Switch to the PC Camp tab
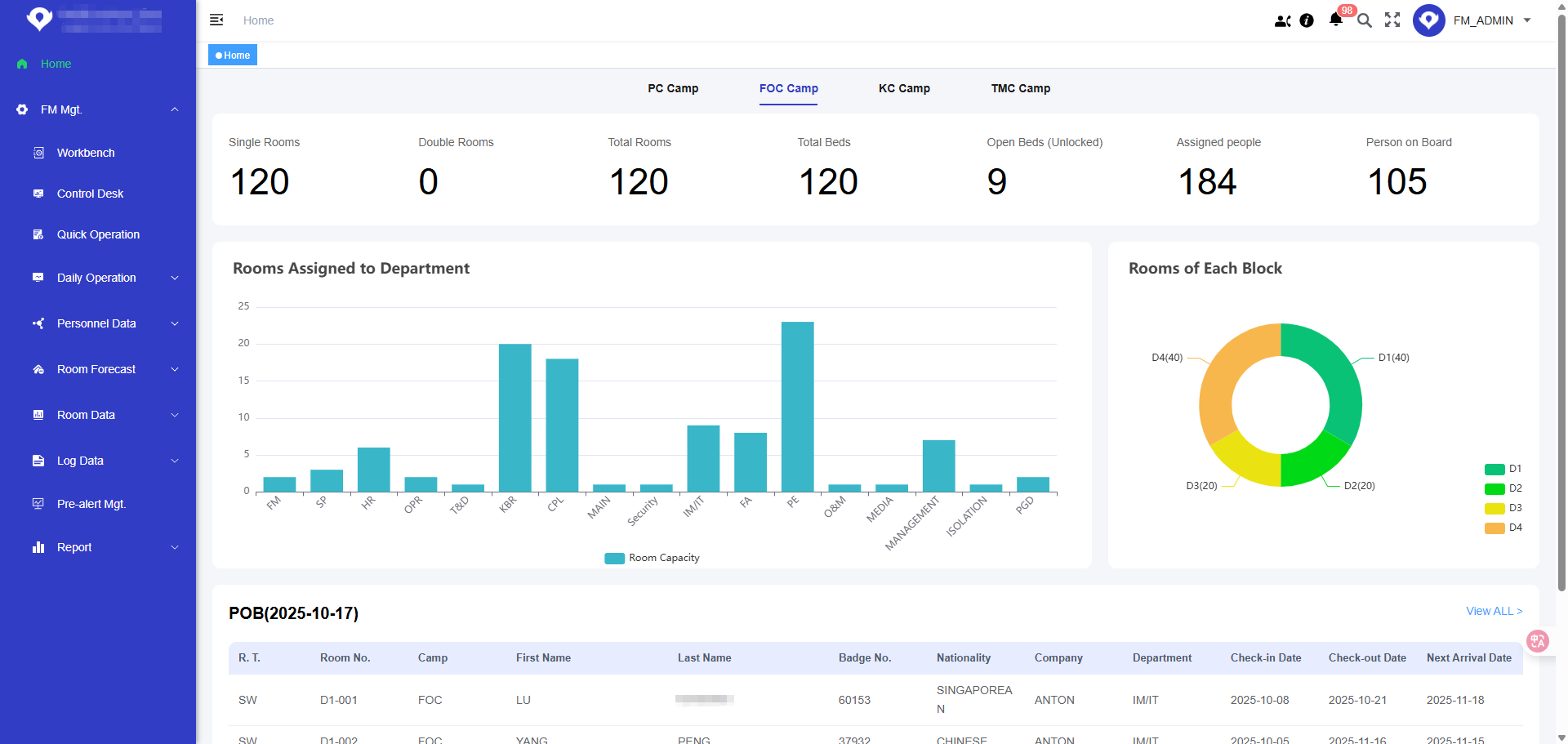Screen dimensions: 1568x744 [673, 88]
